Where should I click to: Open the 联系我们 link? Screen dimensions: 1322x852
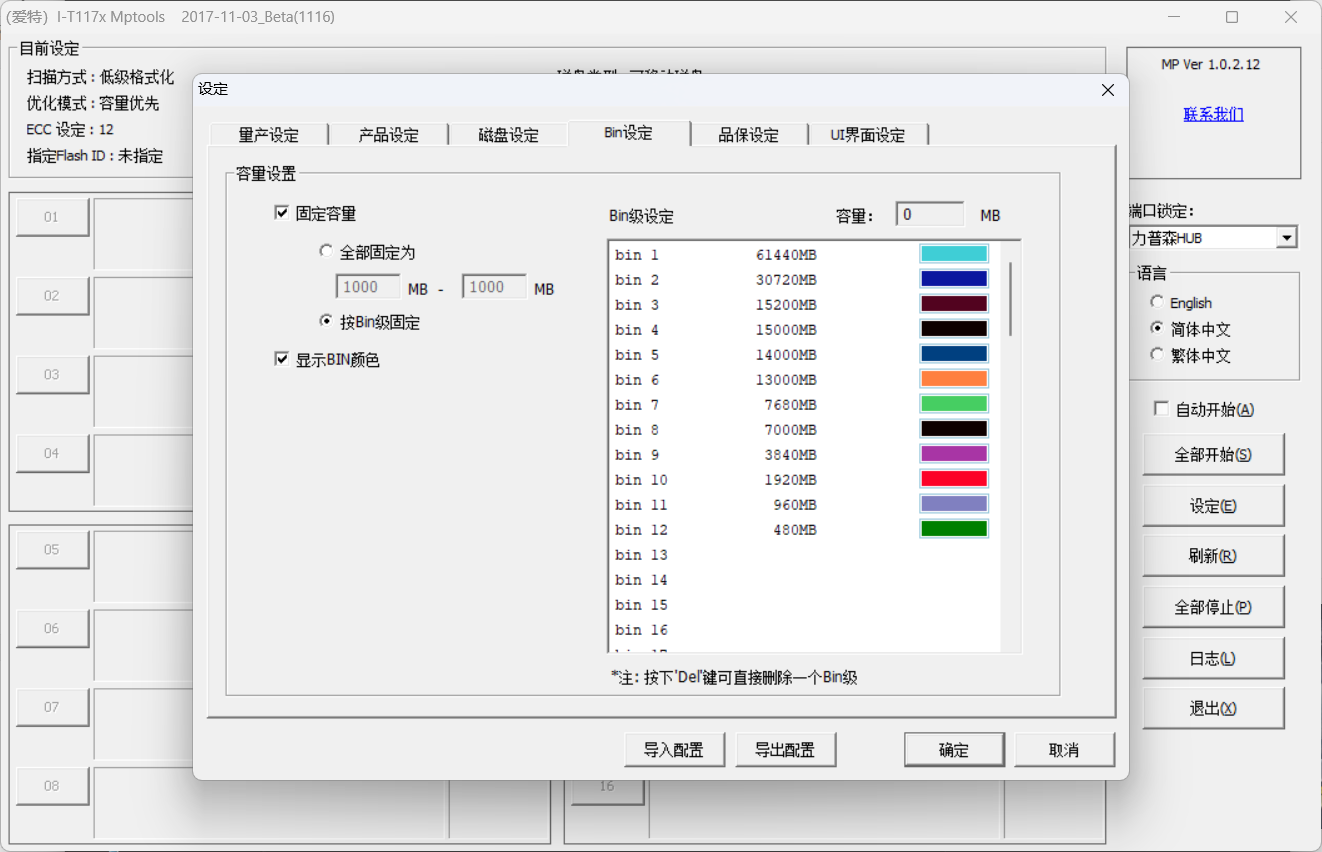[1213, 114]
